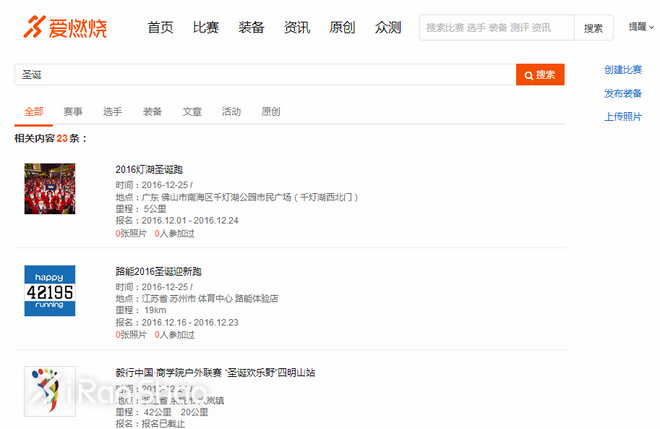Open the 原创 navigation item in header
This screenshot has height=429, width=660.
coord(342,27)
